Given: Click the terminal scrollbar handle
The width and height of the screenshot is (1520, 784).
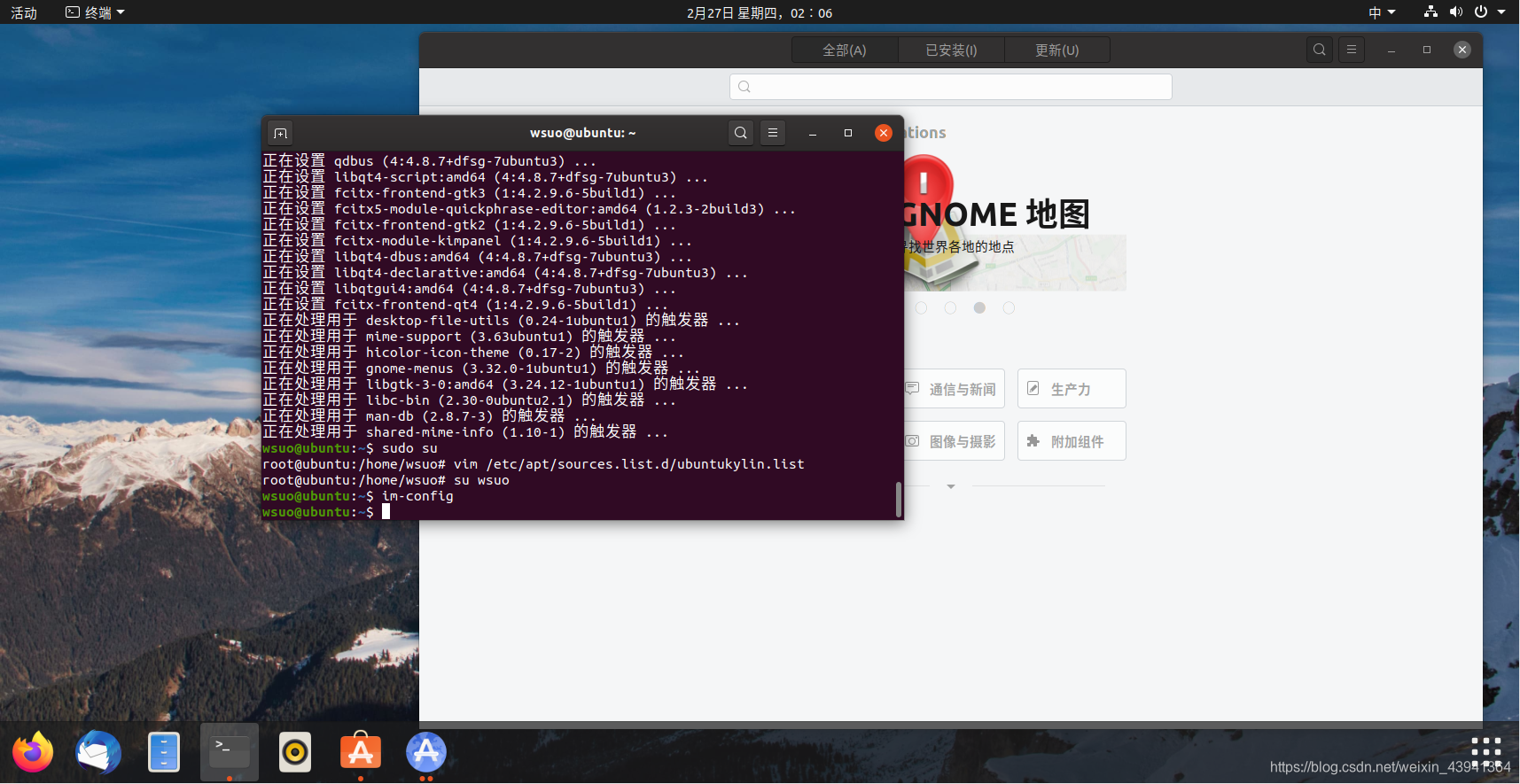Looking at the screenshot, I should pos(899,500).
